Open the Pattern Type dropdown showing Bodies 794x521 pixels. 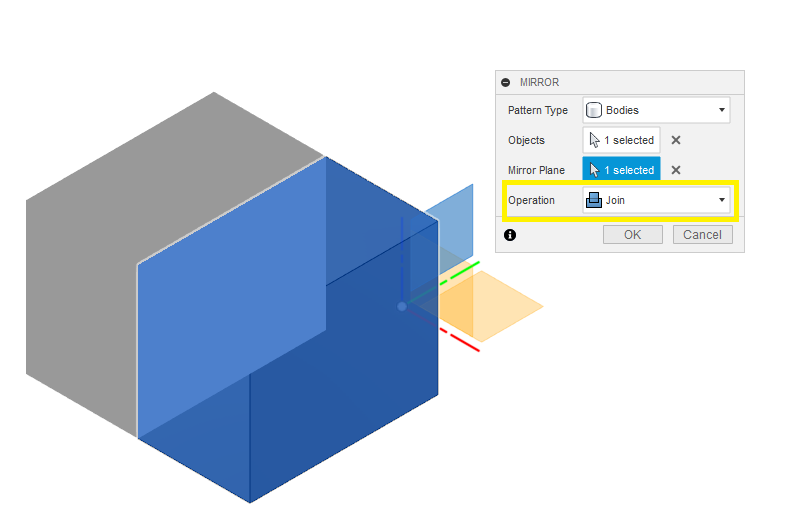pos(656,110)
